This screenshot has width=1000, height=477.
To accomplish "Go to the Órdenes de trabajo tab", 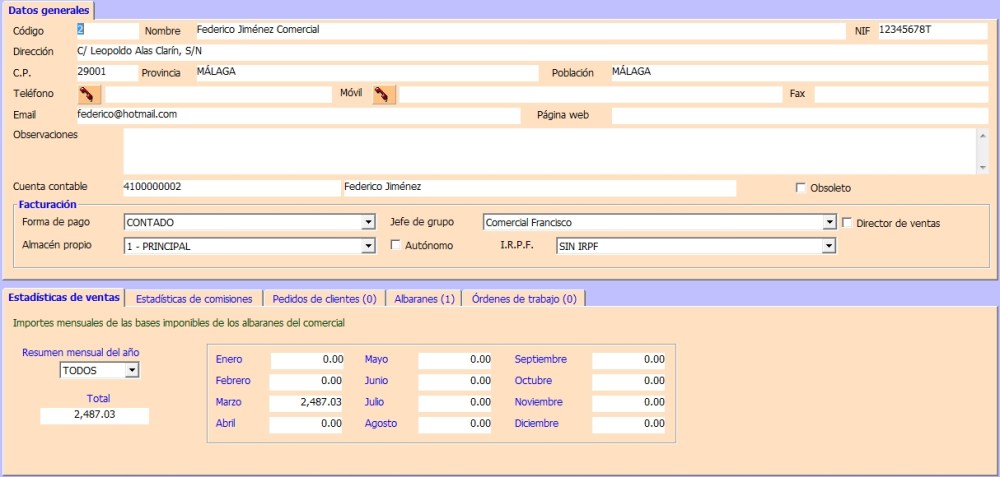I will [524, 298].
